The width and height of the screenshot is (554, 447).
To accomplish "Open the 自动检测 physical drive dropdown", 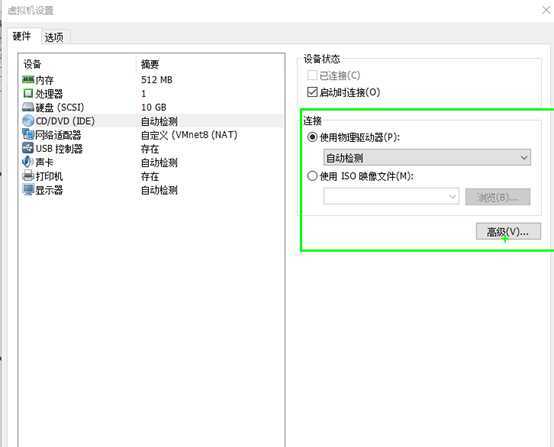I will click(x=427, y=157).
